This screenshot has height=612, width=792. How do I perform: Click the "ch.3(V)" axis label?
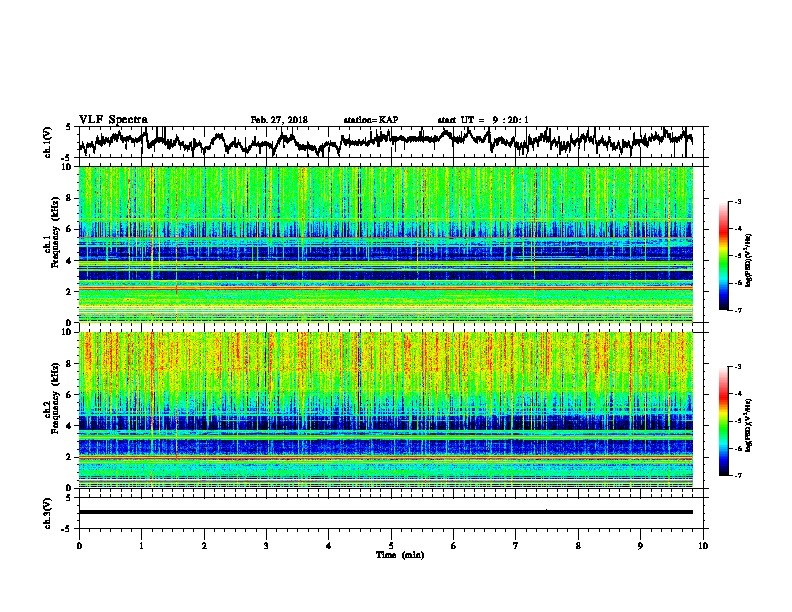point(47,513)
